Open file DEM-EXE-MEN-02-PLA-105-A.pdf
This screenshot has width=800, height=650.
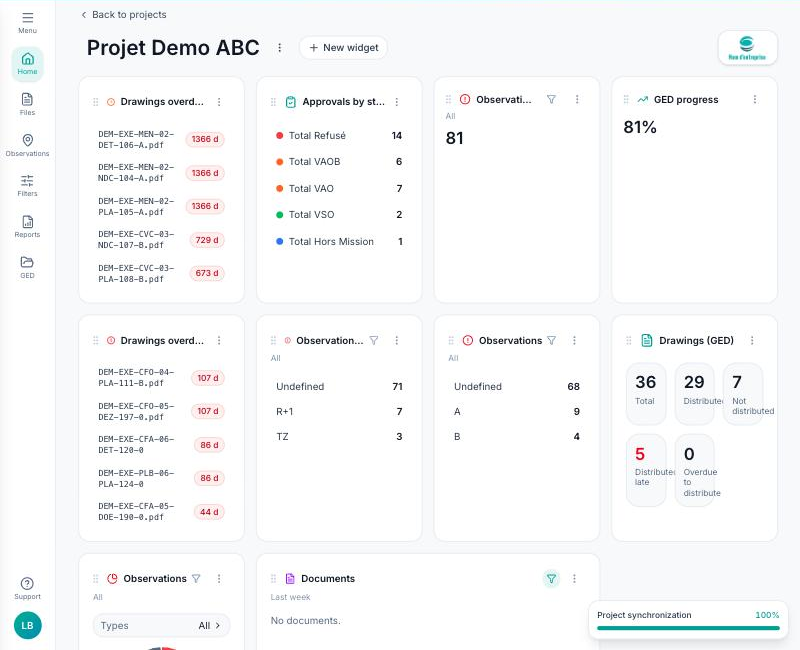click(136, 207)
